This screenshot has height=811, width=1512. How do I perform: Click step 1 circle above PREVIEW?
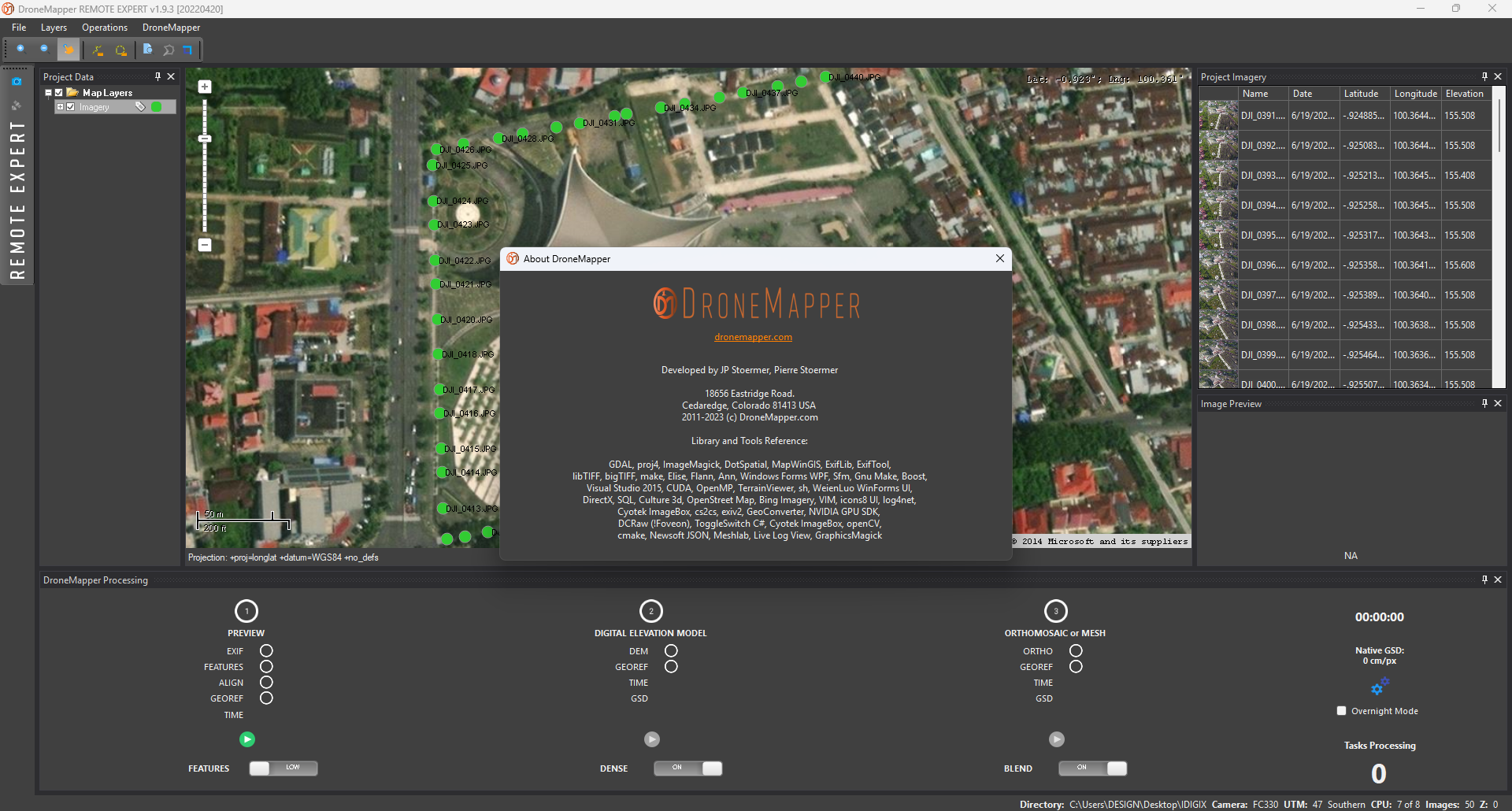[246, 611]
